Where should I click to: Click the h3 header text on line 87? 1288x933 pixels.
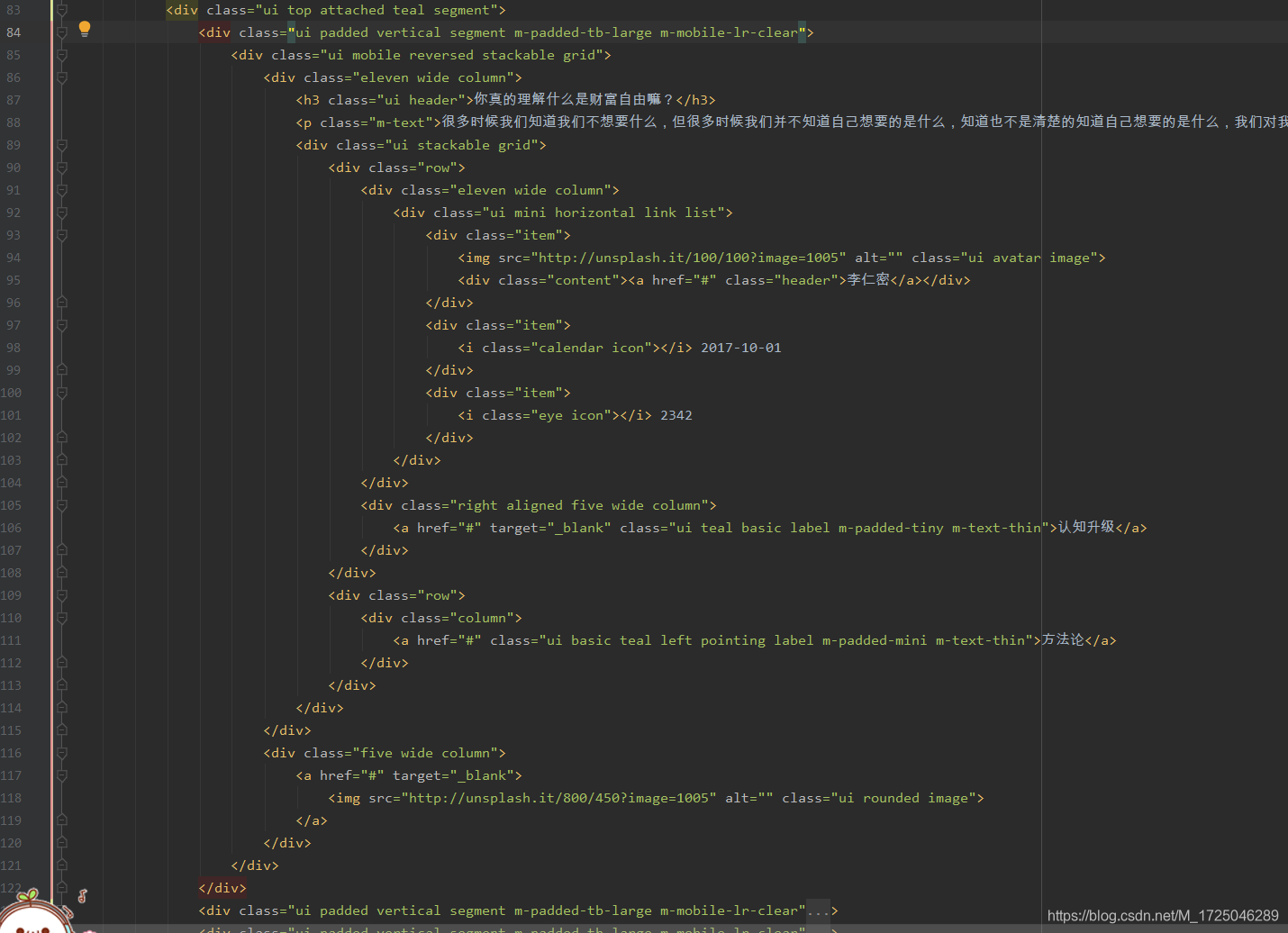(575, 99)
